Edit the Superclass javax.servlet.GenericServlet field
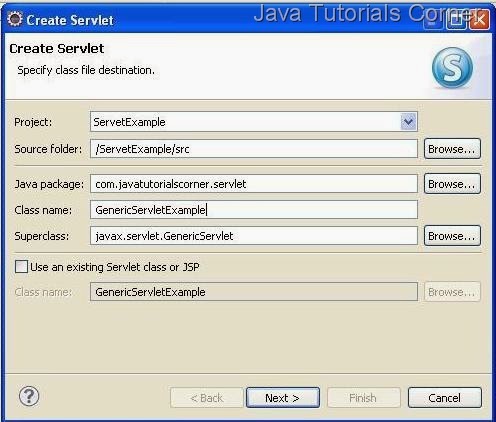Image resolution: width=496 pixels, height=422 pixels. (x=254, y=236)
